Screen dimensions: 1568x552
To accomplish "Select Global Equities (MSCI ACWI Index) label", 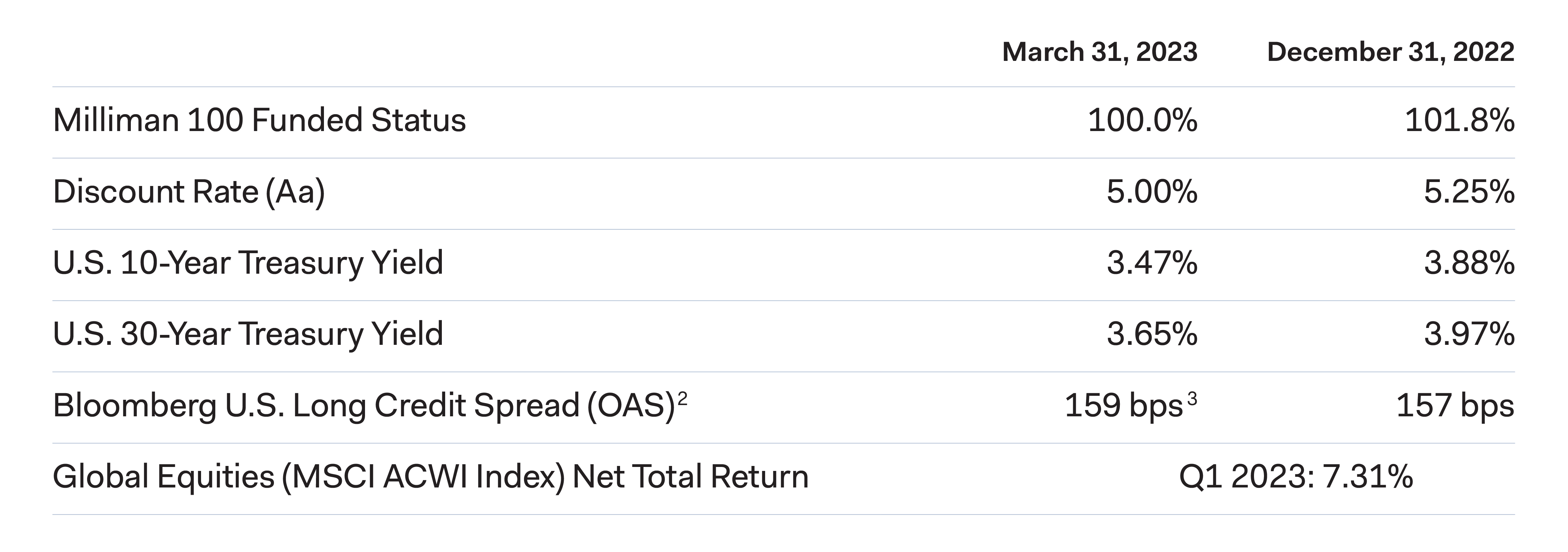I will (x=430, y=477).
